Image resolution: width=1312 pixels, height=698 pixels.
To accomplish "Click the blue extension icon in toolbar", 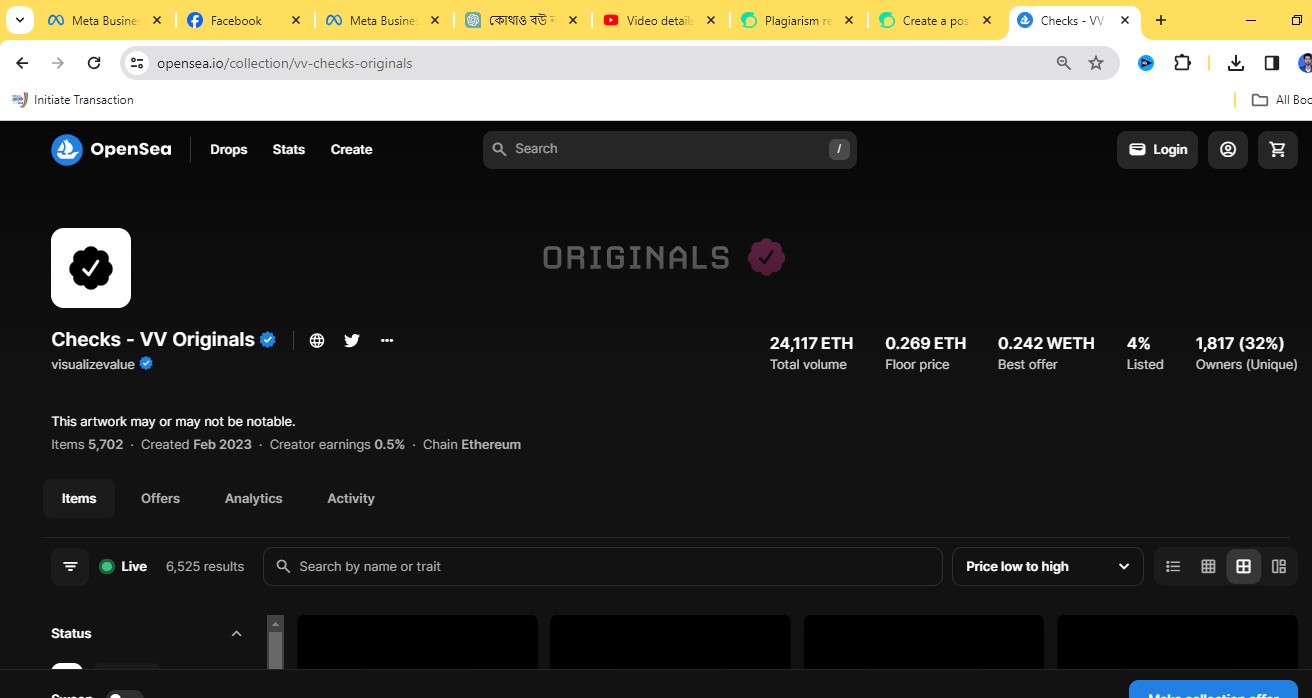I will [1146, 63].
